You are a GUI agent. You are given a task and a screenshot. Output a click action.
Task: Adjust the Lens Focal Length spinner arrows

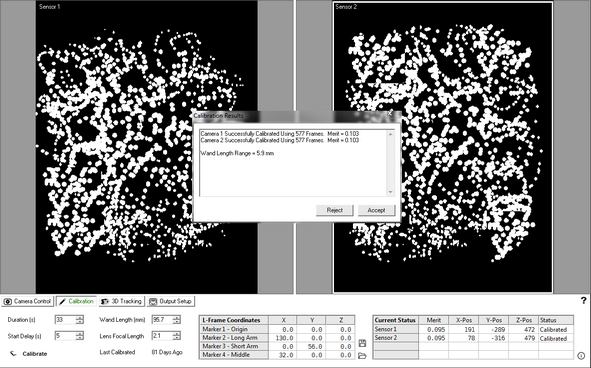coord(176,336)
